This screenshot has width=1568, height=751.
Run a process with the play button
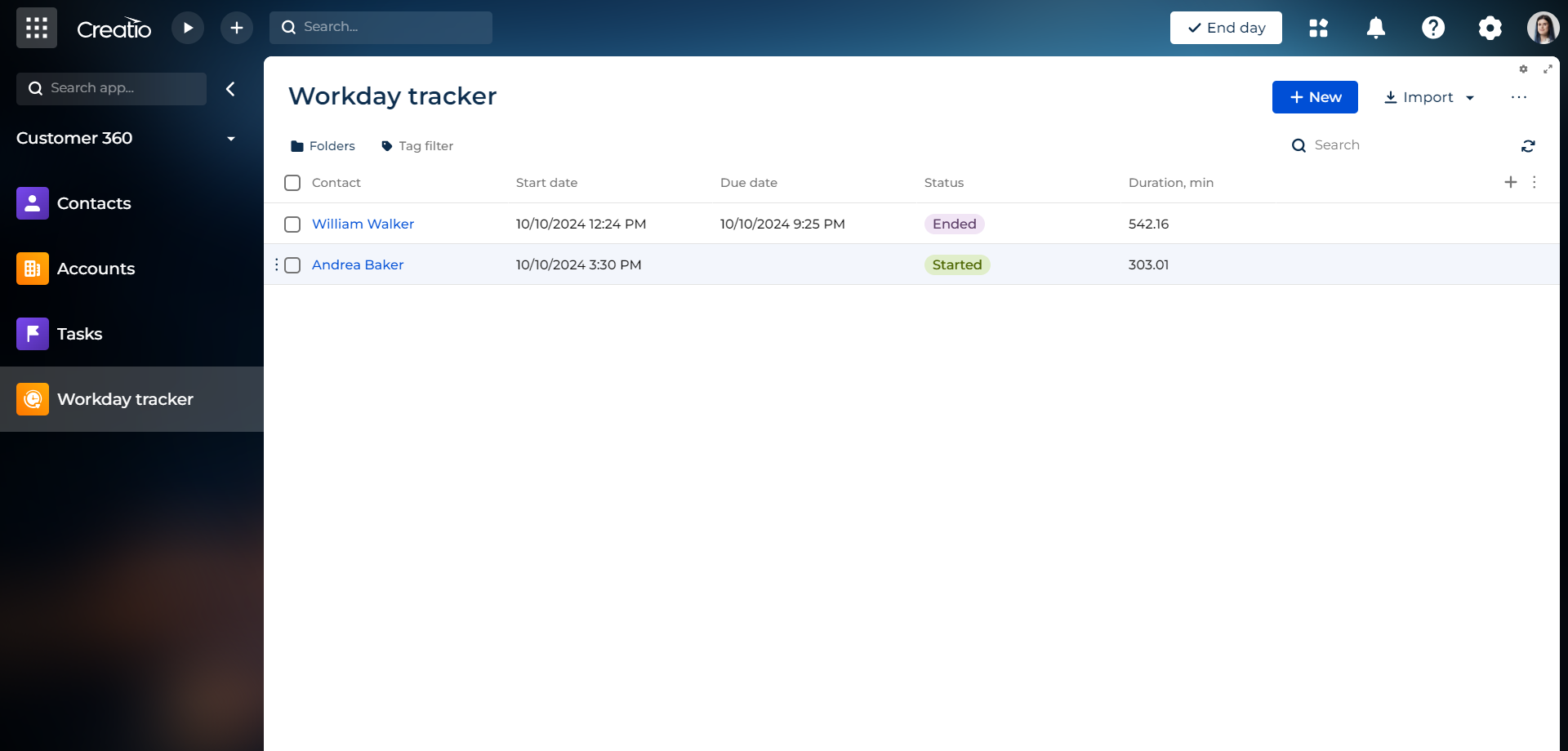[x=188, y=28]
